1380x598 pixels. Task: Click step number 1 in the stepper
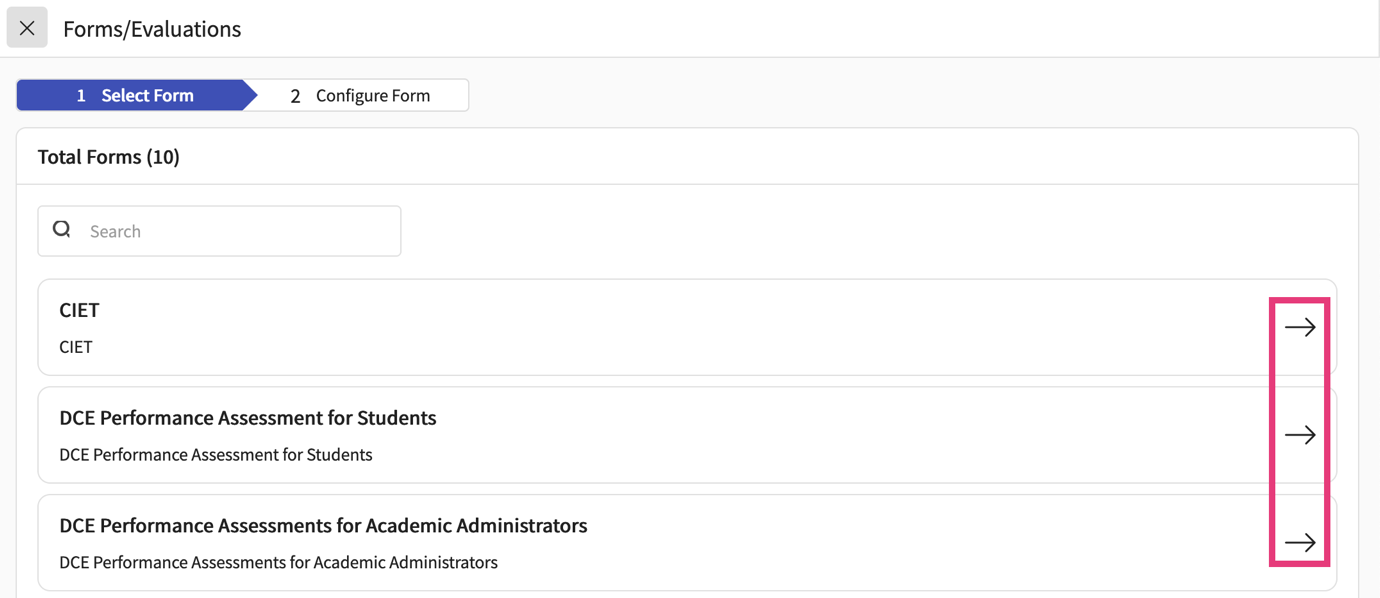pyautogui.click(x=81, y=95)
